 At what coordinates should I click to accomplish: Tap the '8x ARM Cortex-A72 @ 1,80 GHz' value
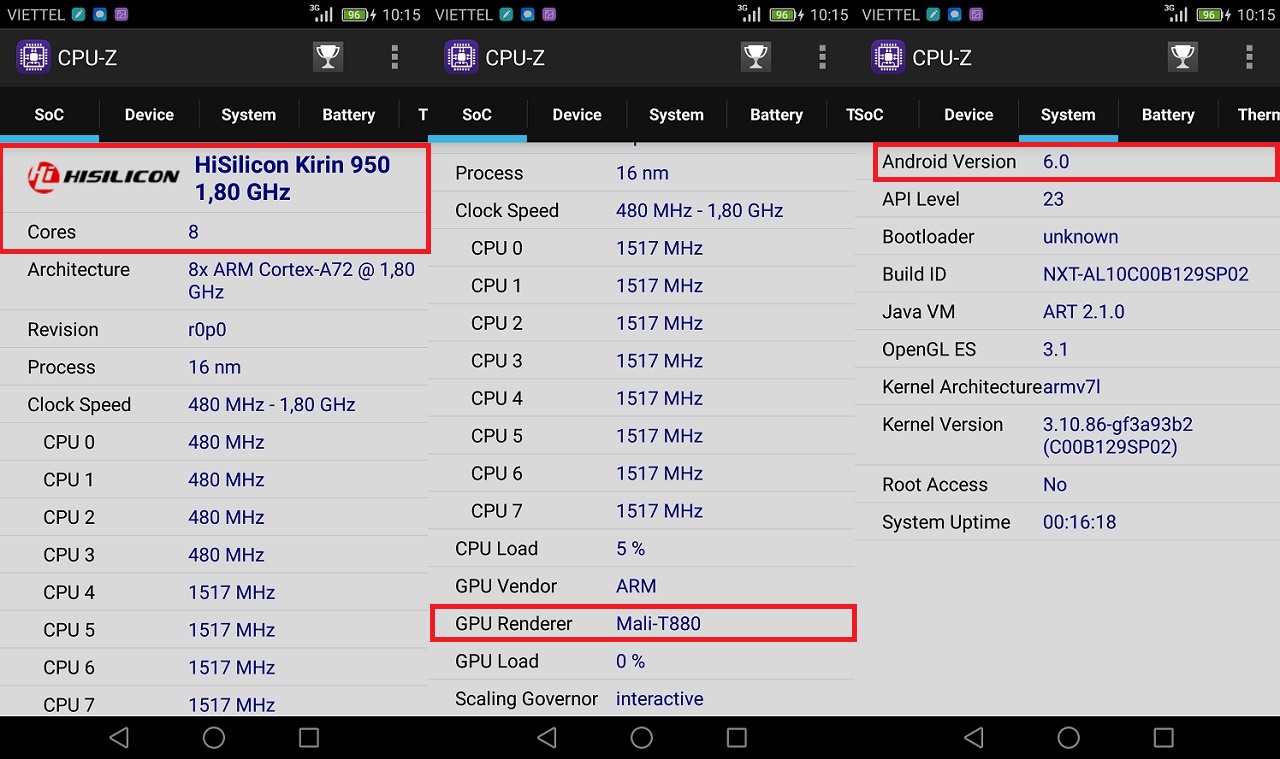(301, 281)
